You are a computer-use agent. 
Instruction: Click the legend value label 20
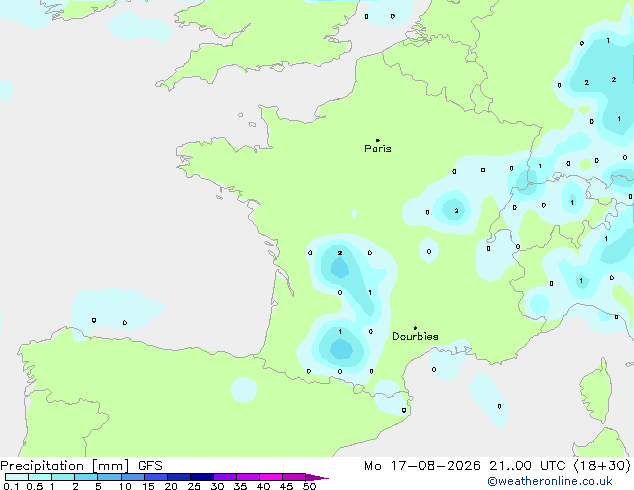tap(171, 486)
